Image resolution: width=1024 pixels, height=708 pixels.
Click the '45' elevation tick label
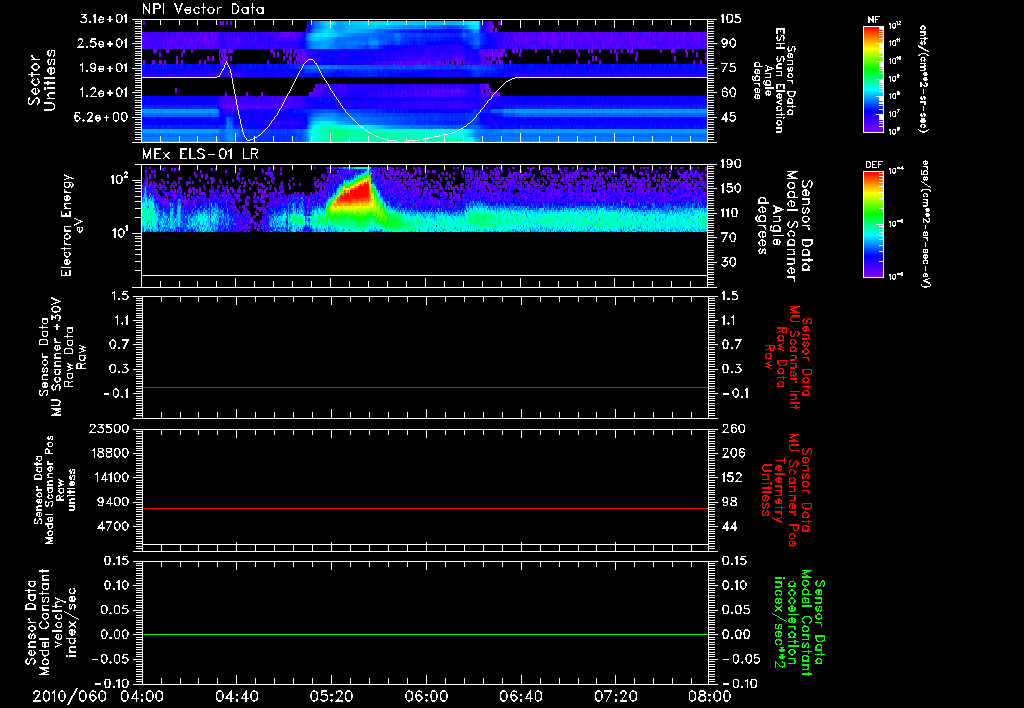click(728, 117)
